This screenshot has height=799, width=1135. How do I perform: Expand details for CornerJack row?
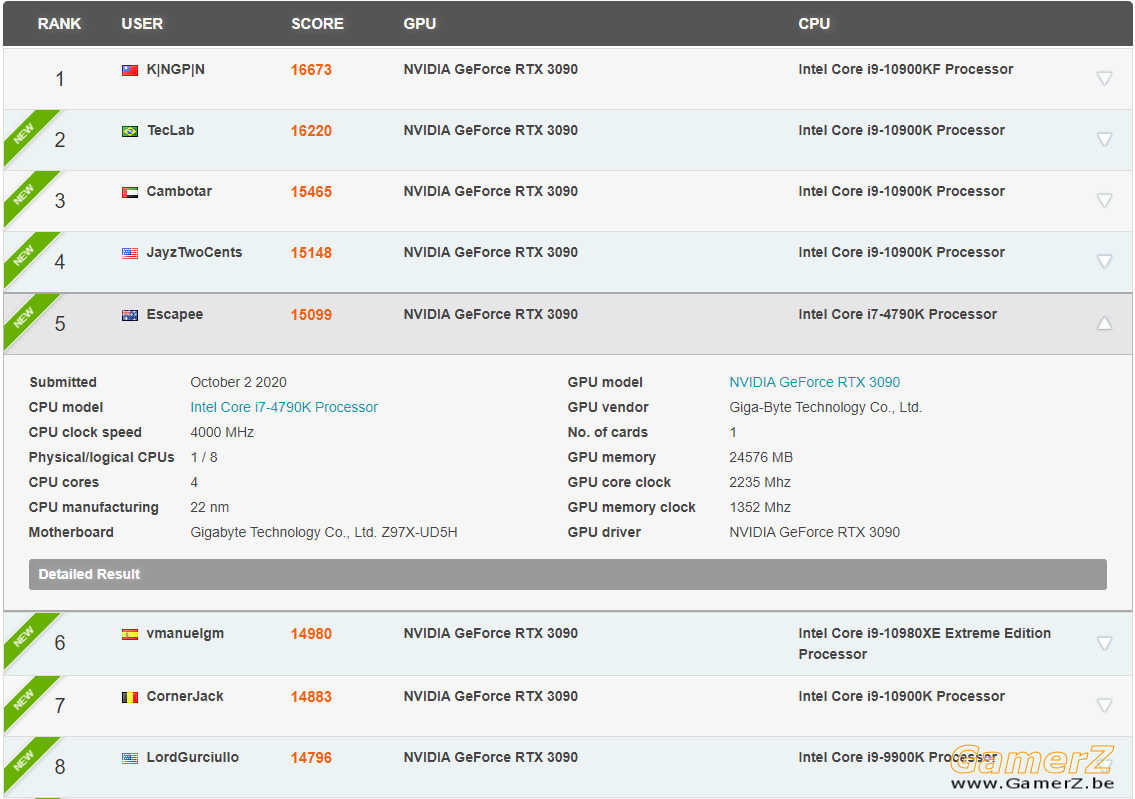[1104, 705]
